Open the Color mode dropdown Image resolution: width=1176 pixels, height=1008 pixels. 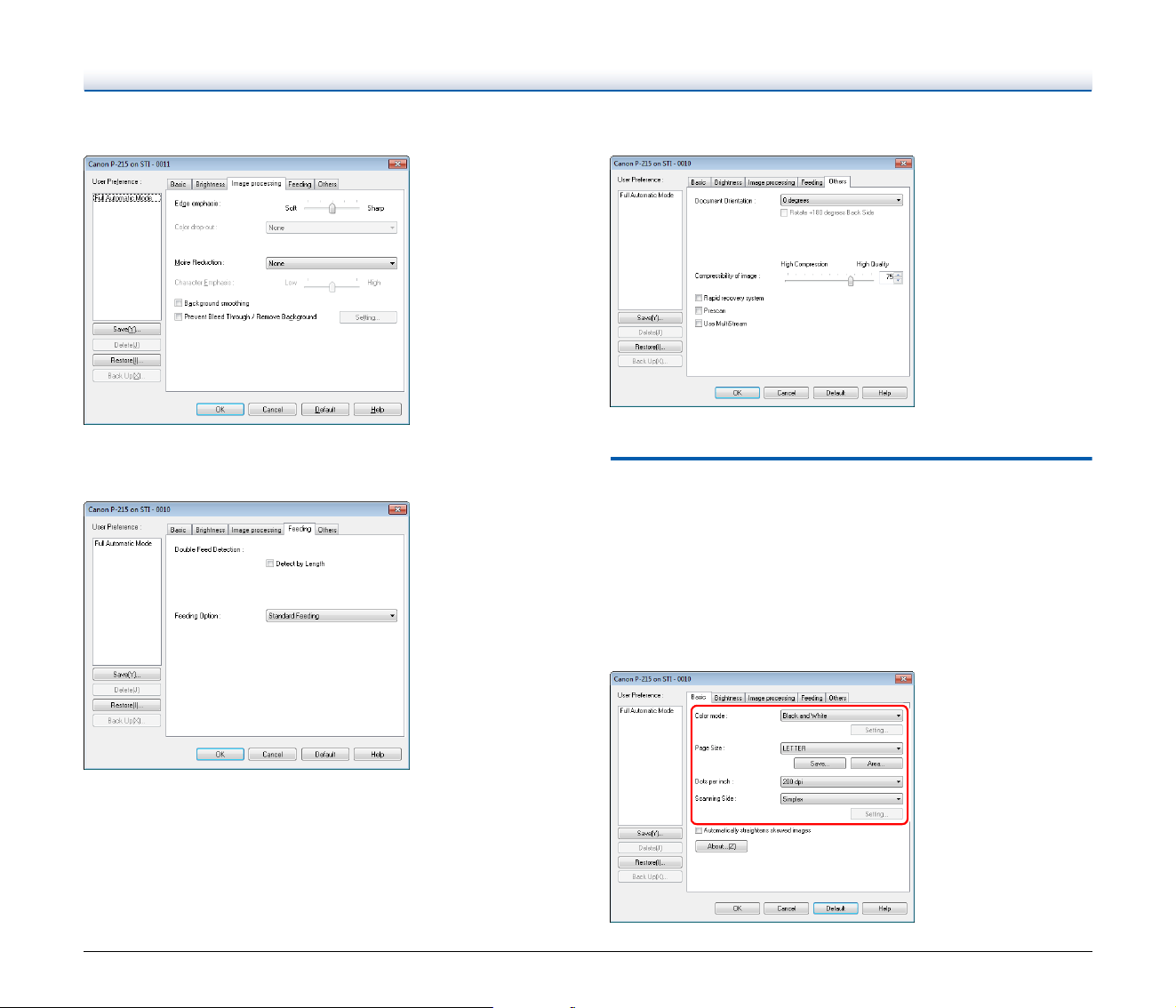pyautogui.click(x=842, y=716)
